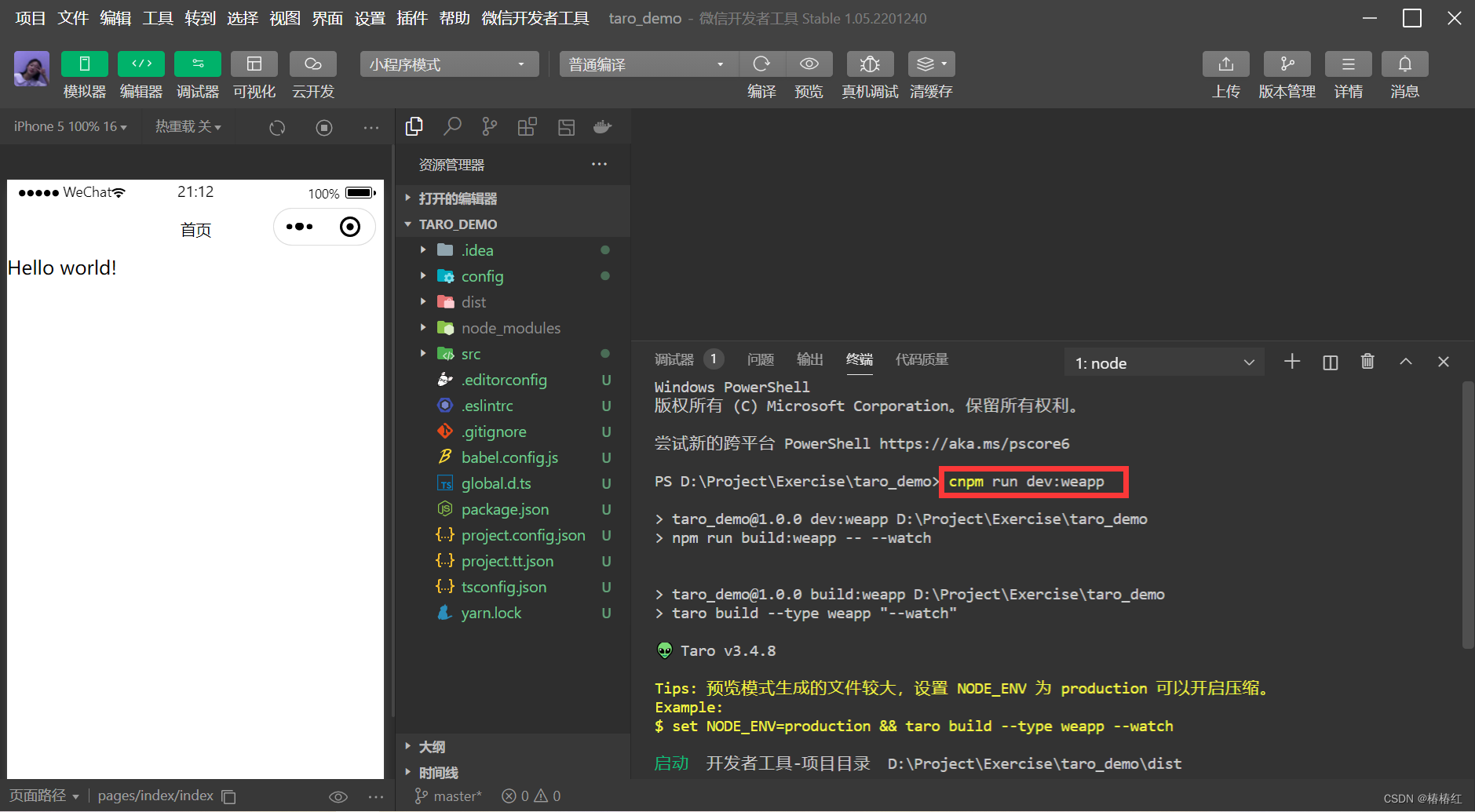Viewport: 1475px width, 812px height.
Task: Delete the terminal with the trash icon
Action: click(1367, 362)
